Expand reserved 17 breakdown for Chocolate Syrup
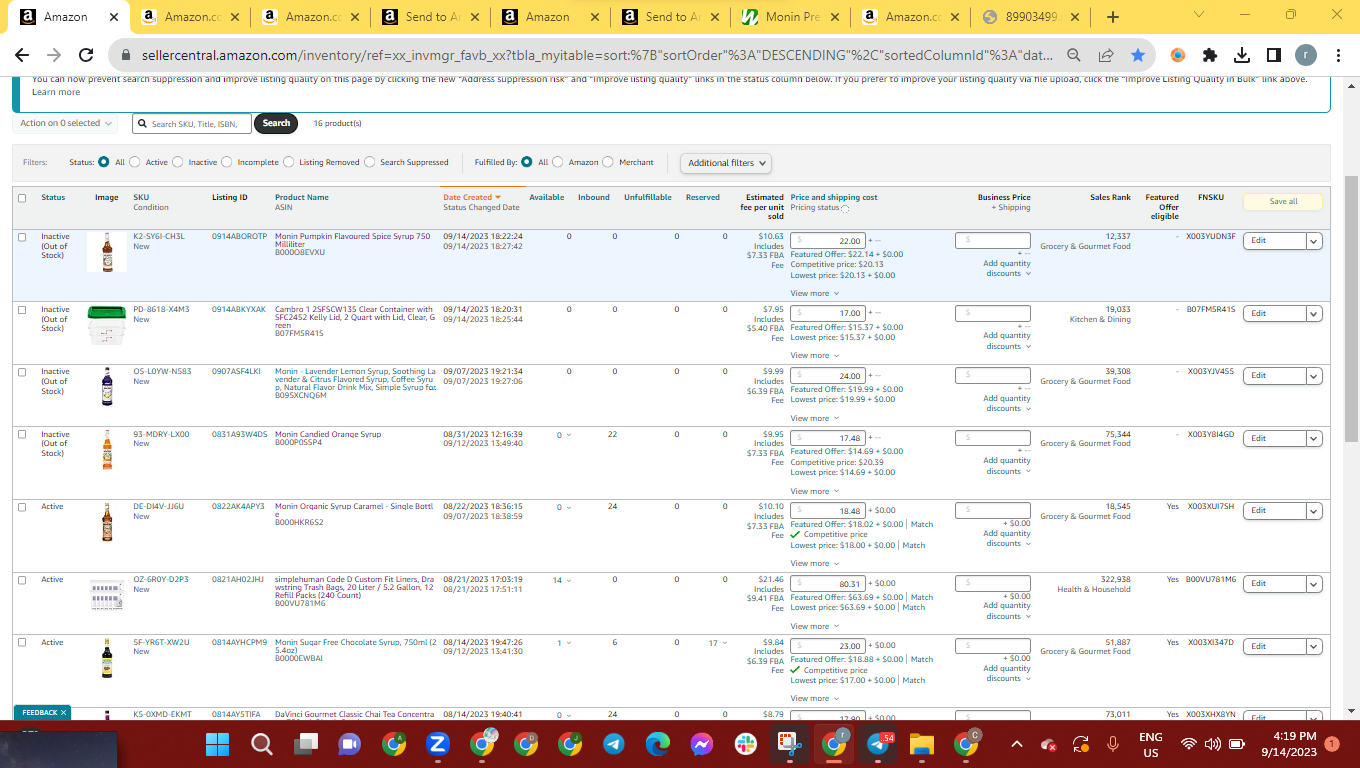 click(718, 643)
